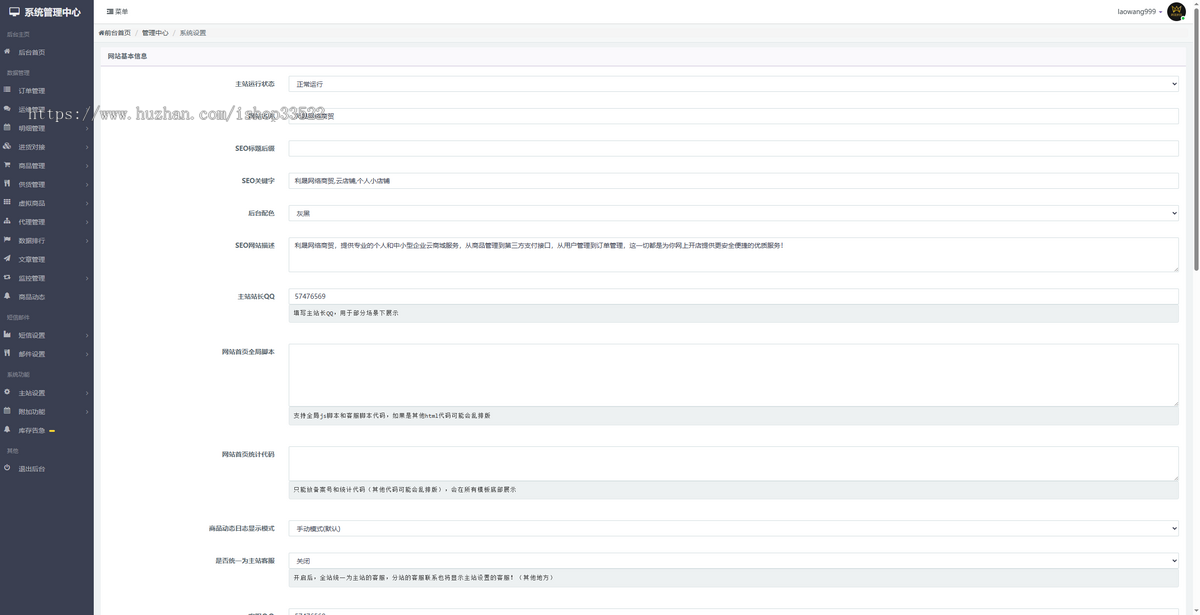Go to 前台首页 breadcrumb link
The image size is (1200, 615).
[115, 33]
